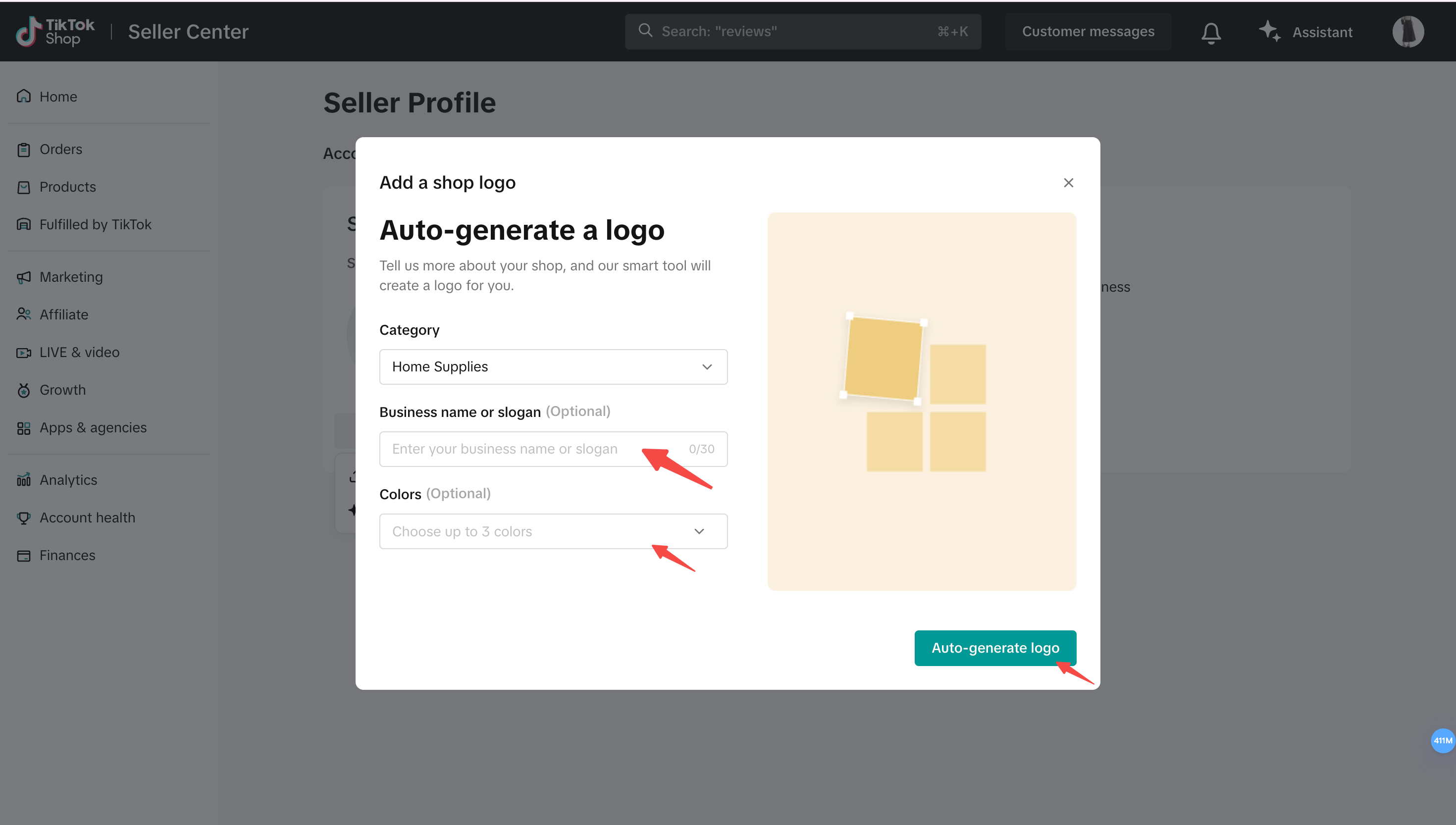Click the TikTok Shop logo

click(55, 31)
